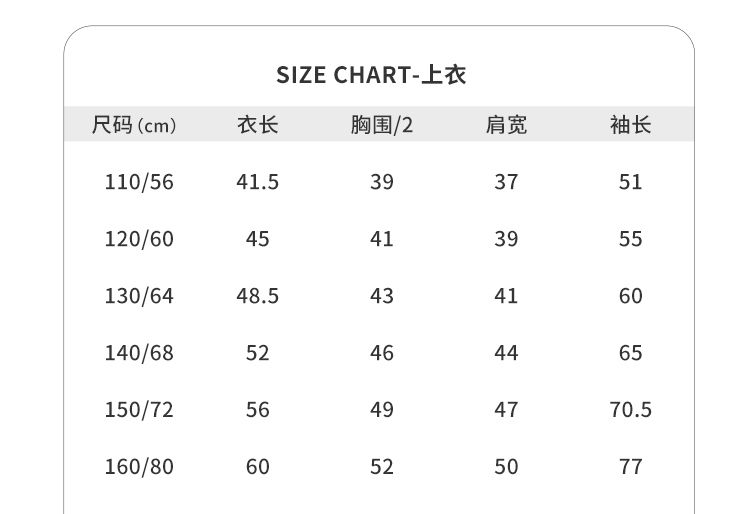Select the 120/60 size row label
Screen dimensions: 750x514
[x=139, y=239]
